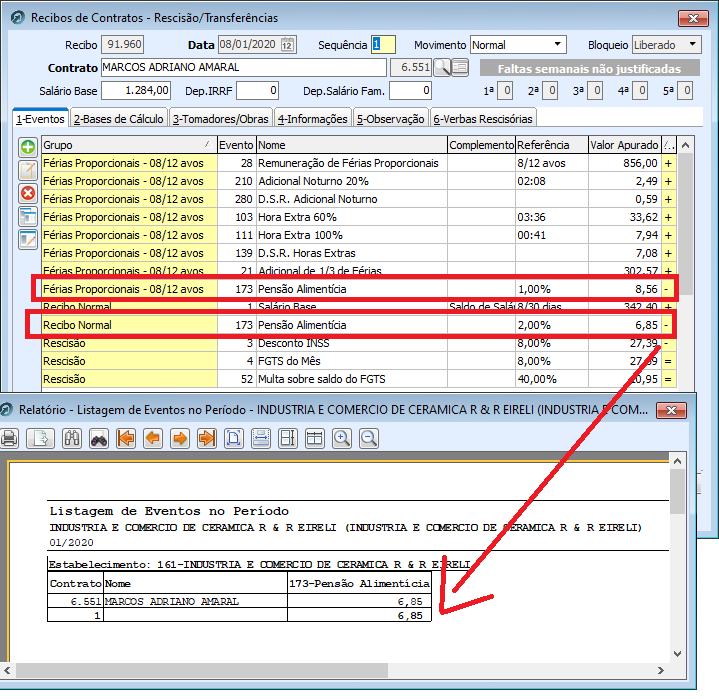Select the Remuneração de Férias Proporcionais row
The image size is (719, 699).
click(x=359, y=163)
